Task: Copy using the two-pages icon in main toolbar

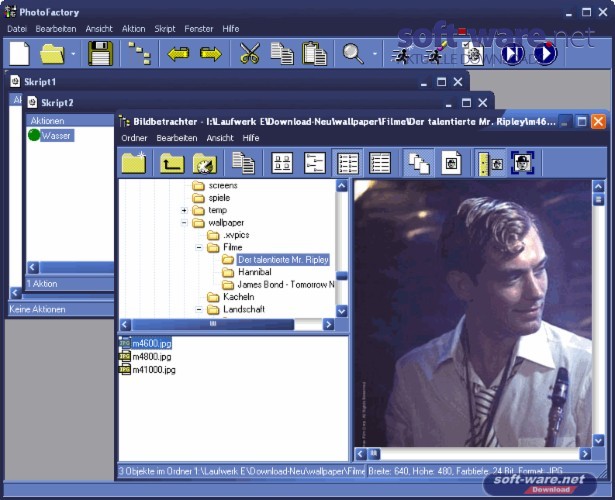Action: 282,53
